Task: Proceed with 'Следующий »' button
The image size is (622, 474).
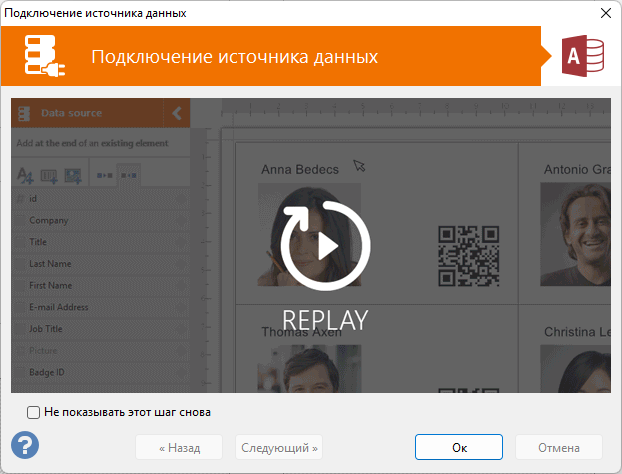Action: 279,447
